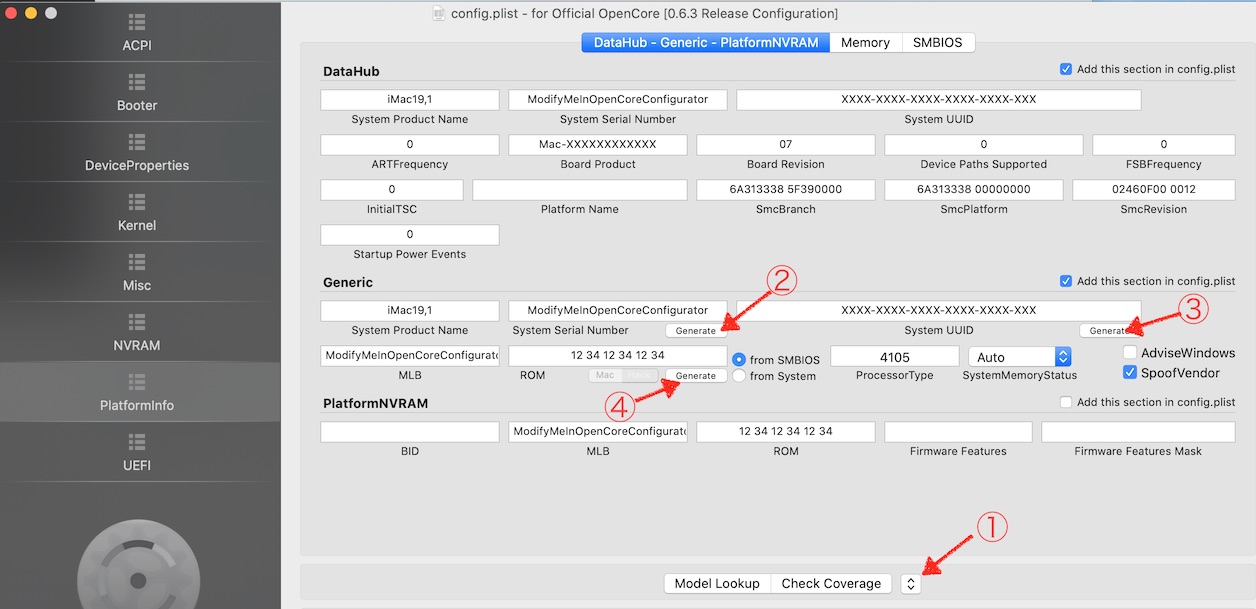Select the Hack segment under ROM
The height and width of the screenshot is (609, 1256).
tap(640, 376)
